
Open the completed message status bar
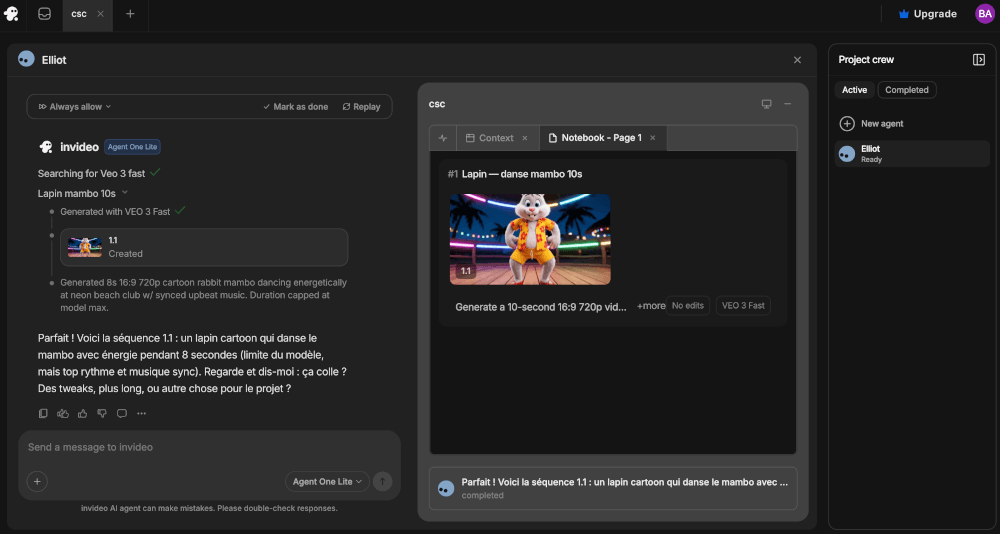tap(613, 488)
